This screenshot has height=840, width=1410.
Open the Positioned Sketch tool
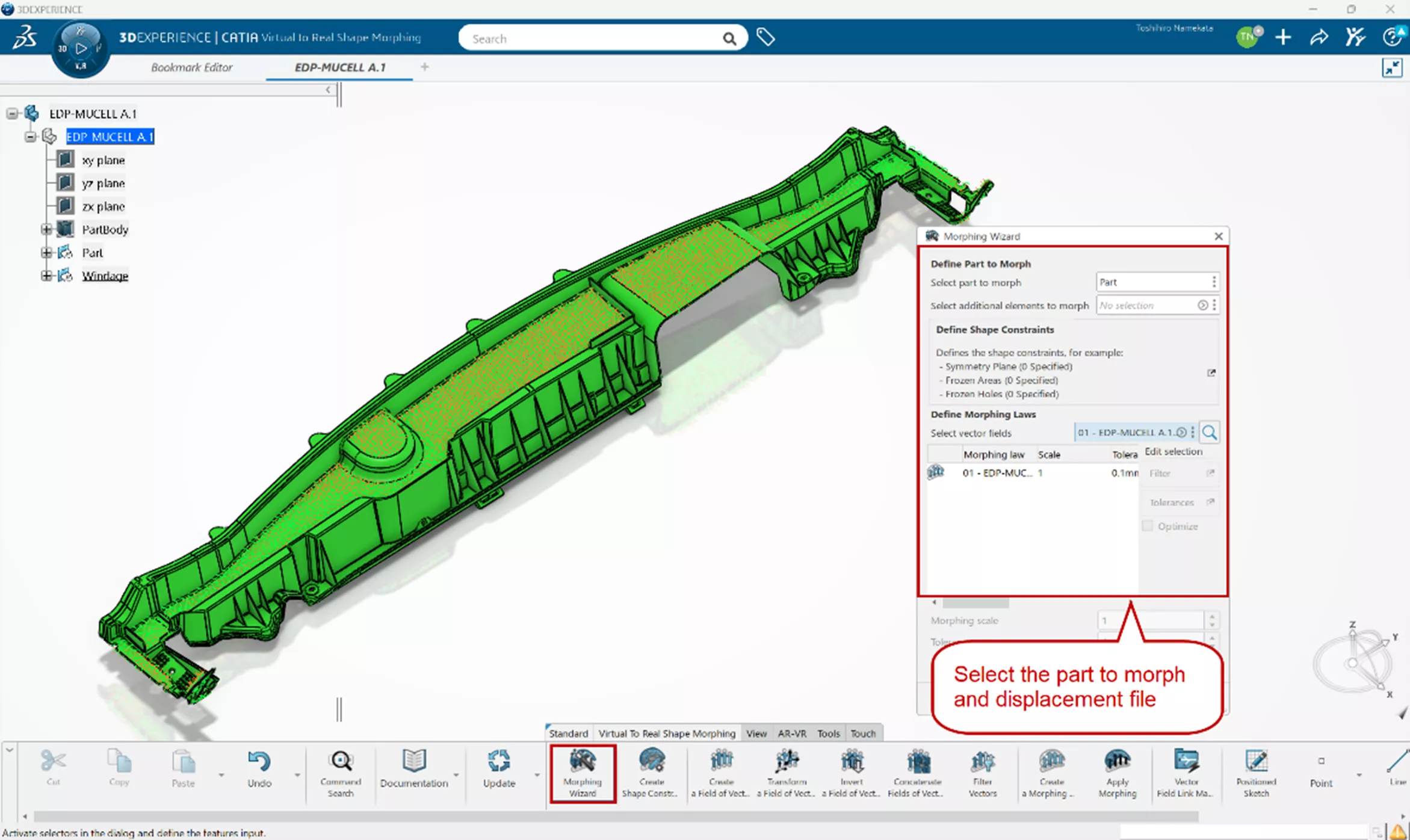[1256, 773]
